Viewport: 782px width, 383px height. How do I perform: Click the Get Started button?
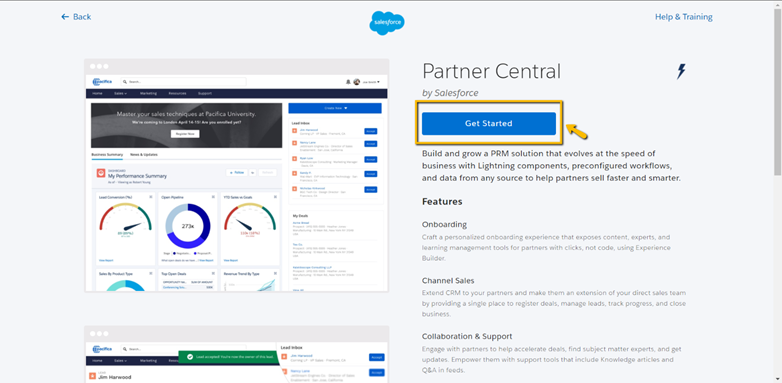[x=489, y=124]
